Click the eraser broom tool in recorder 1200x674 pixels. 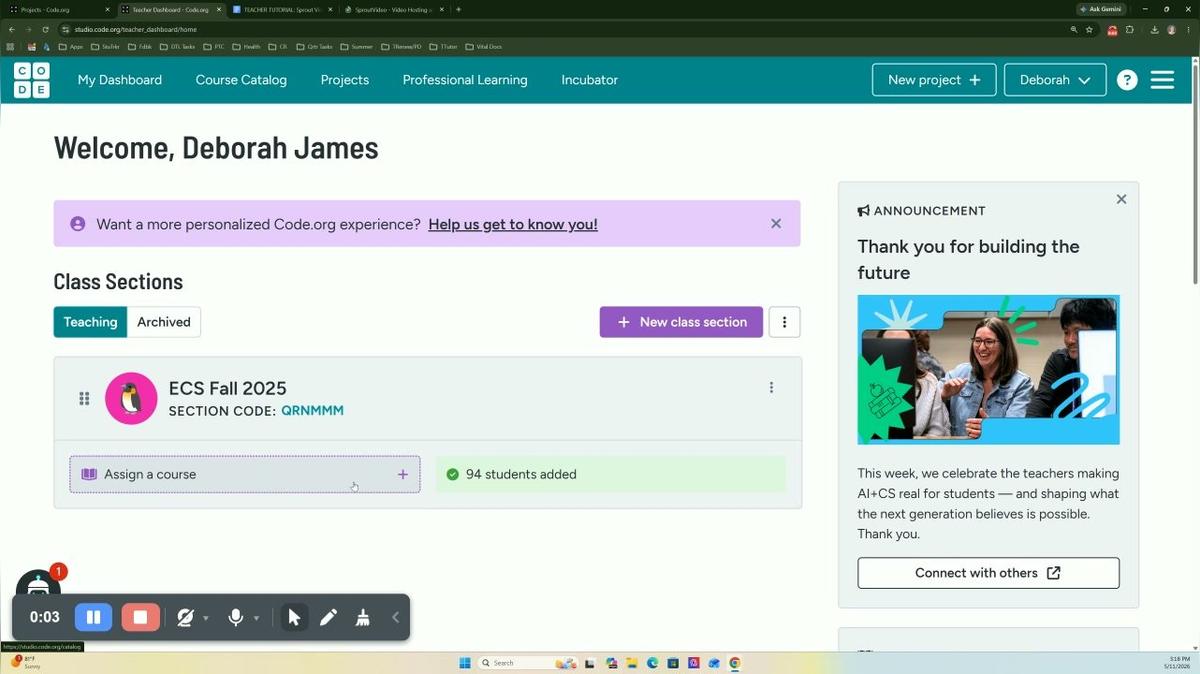coord(363,617)
